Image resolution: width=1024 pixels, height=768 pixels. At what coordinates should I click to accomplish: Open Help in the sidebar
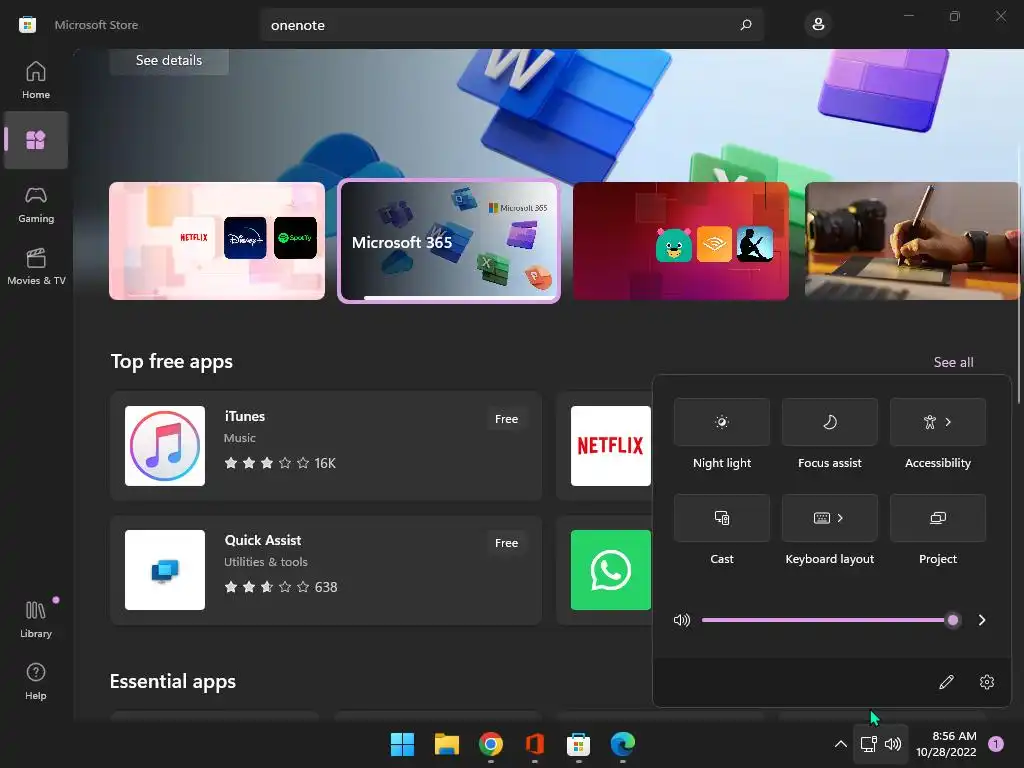pyautogui.click(x=36, y=681)
